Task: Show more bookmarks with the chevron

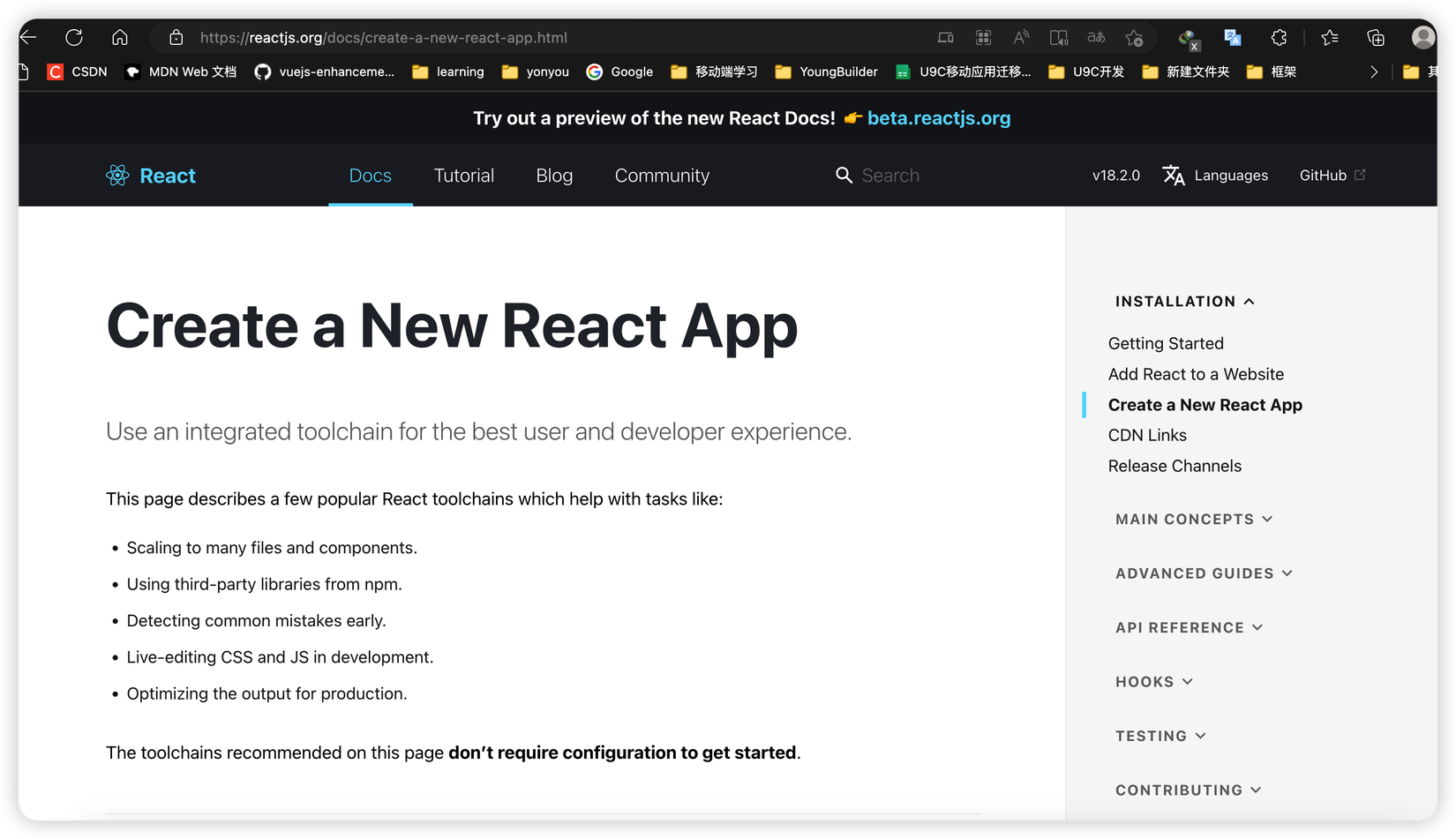Action: click(1374, 71)
